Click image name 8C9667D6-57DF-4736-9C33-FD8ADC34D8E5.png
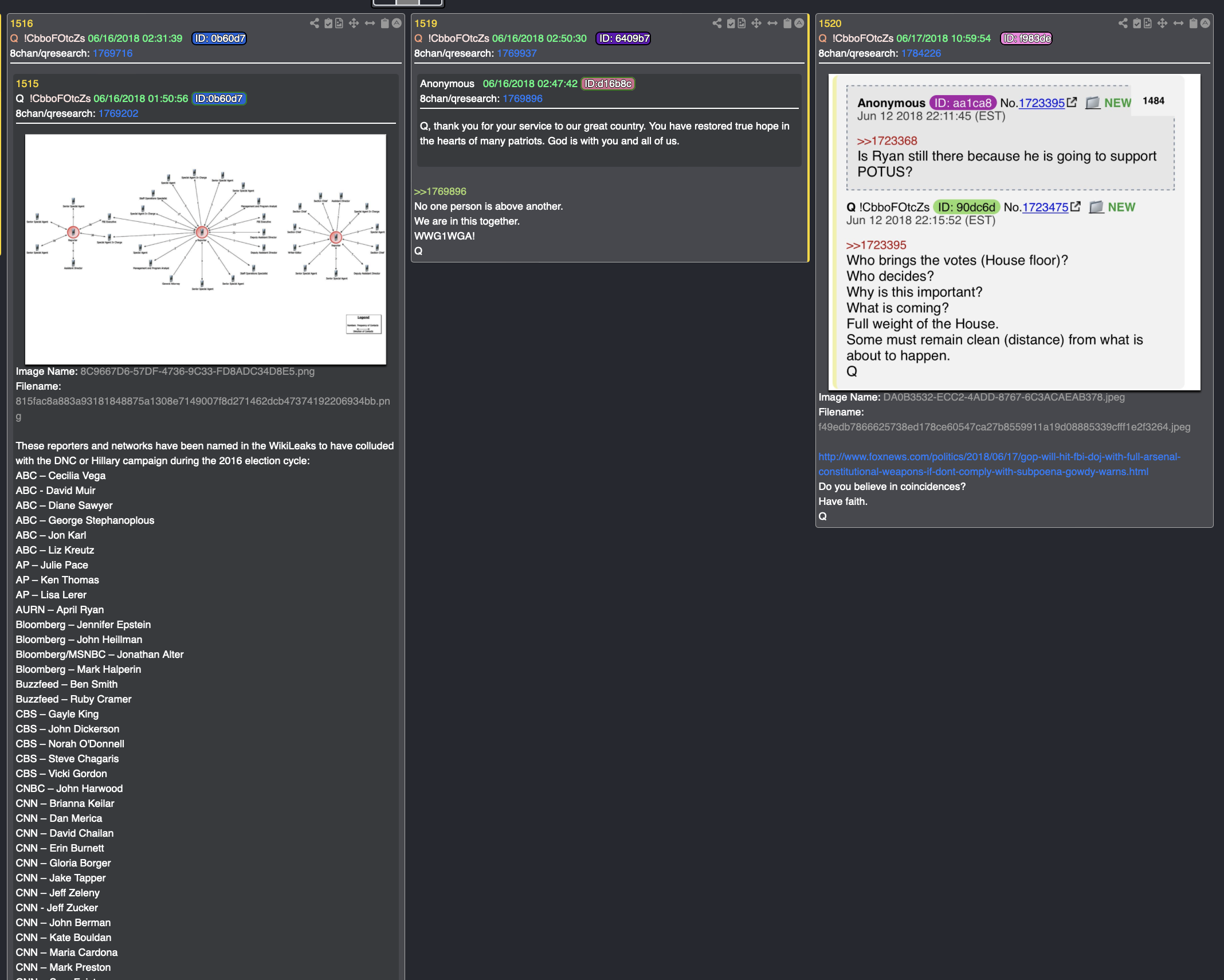This screenshot has height=980, width=1224. tap(197, 371)
